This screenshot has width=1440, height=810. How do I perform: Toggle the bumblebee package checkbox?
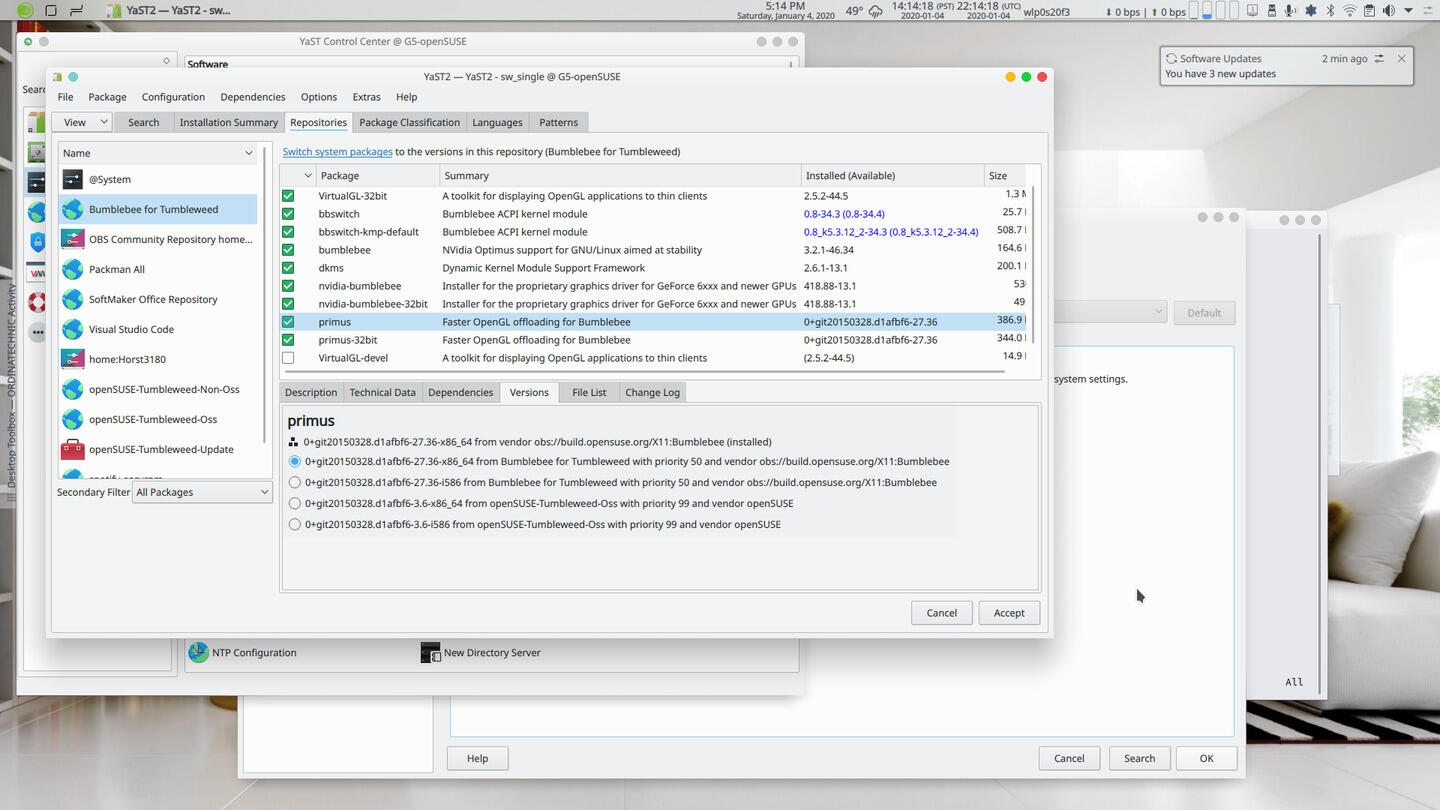[x=288, y=250]
